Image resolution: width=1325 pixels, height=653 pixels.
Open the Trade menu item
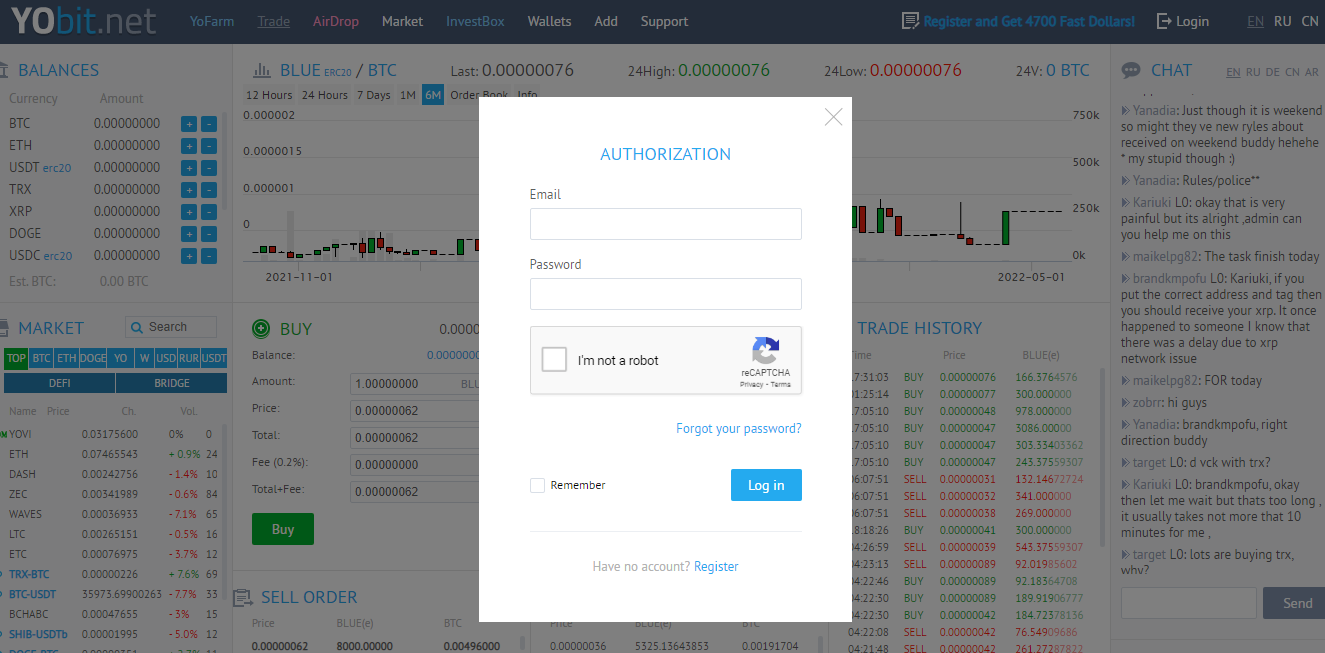[273, 21]
